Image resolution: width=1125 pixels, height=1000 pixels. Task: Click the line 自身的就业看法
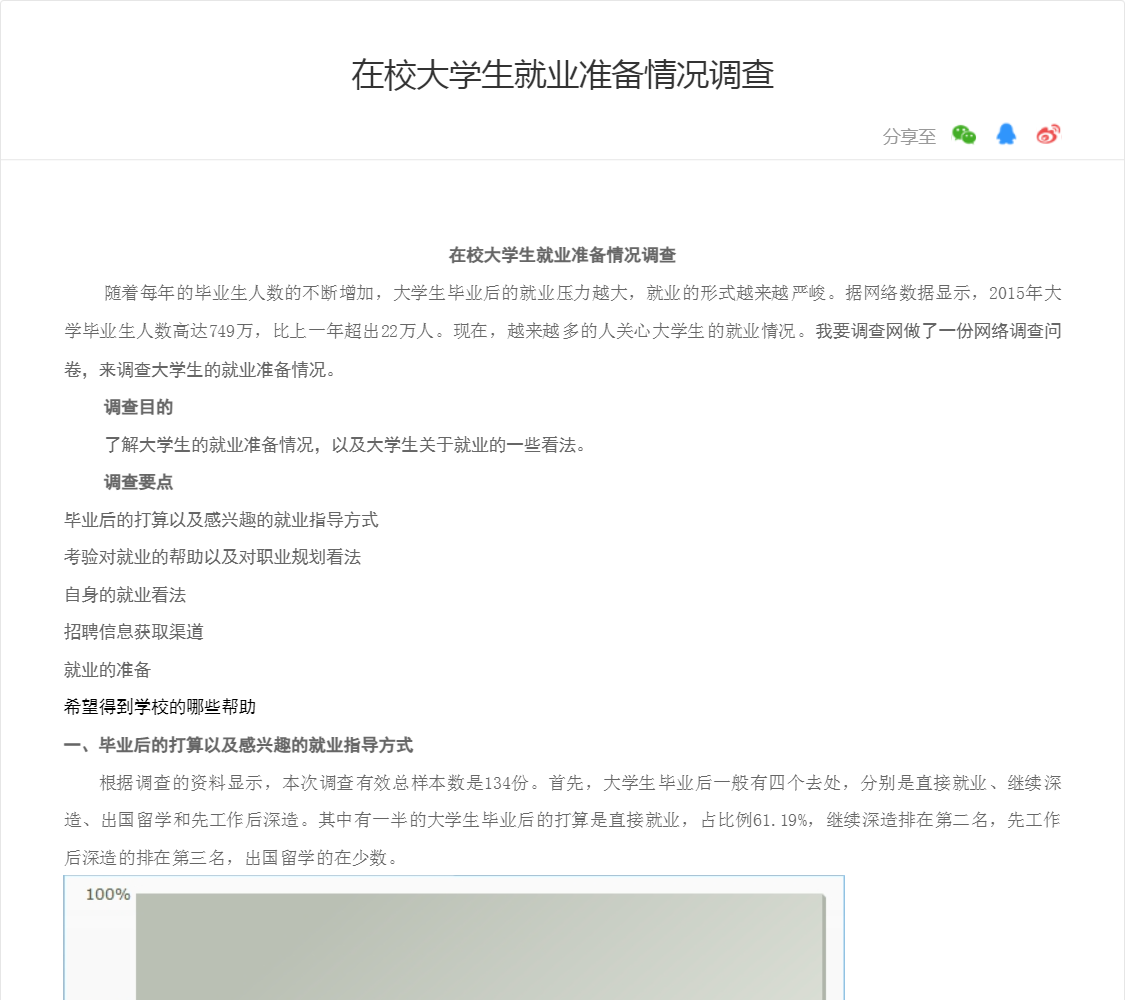(x=125, y=595)
